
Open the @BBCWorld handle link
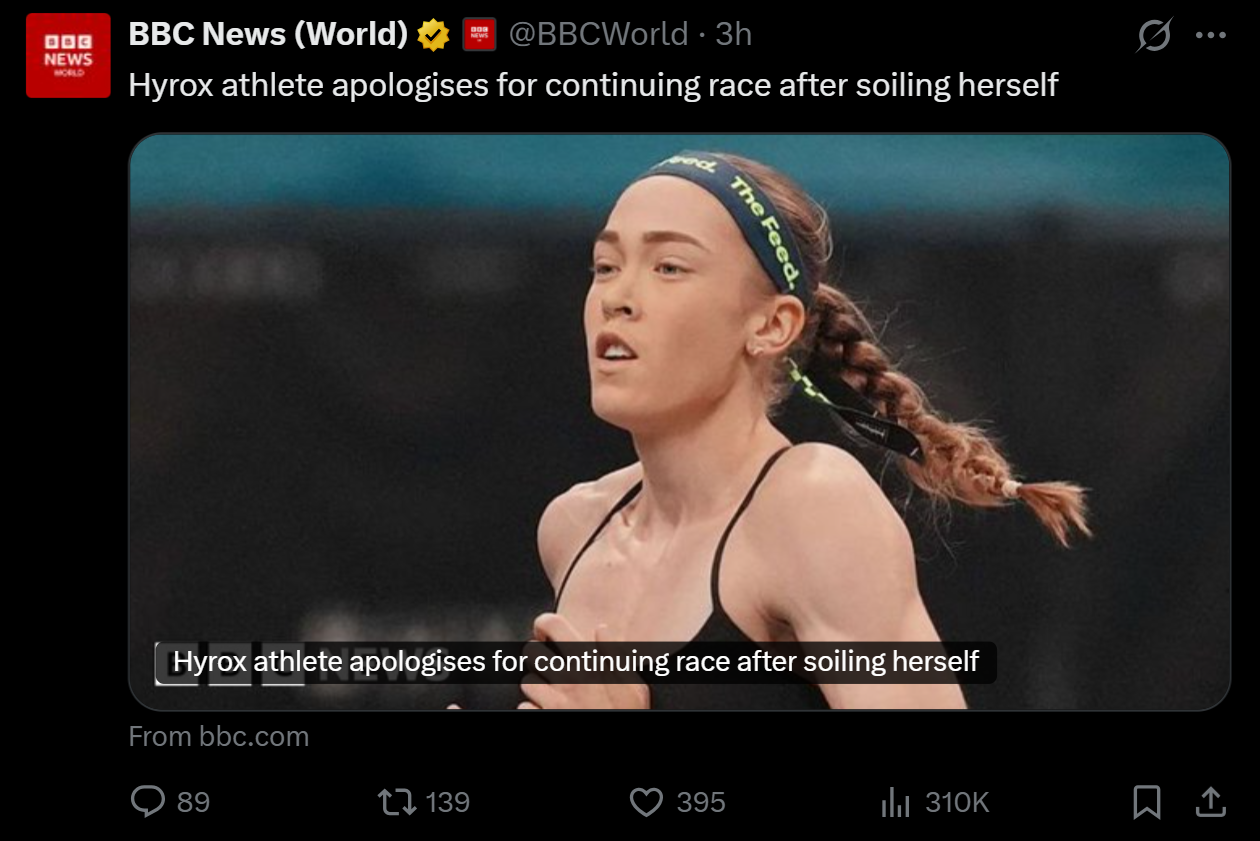click(598, 35)
